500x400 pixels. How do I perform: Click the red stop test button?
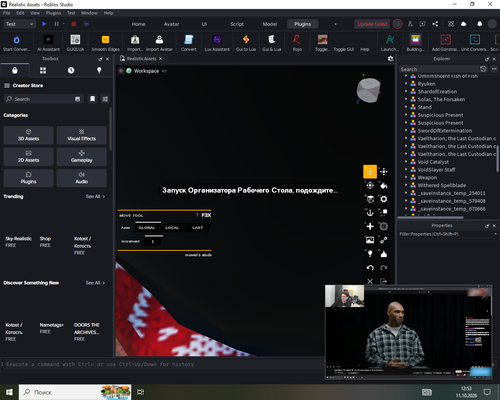coord(74,24)
